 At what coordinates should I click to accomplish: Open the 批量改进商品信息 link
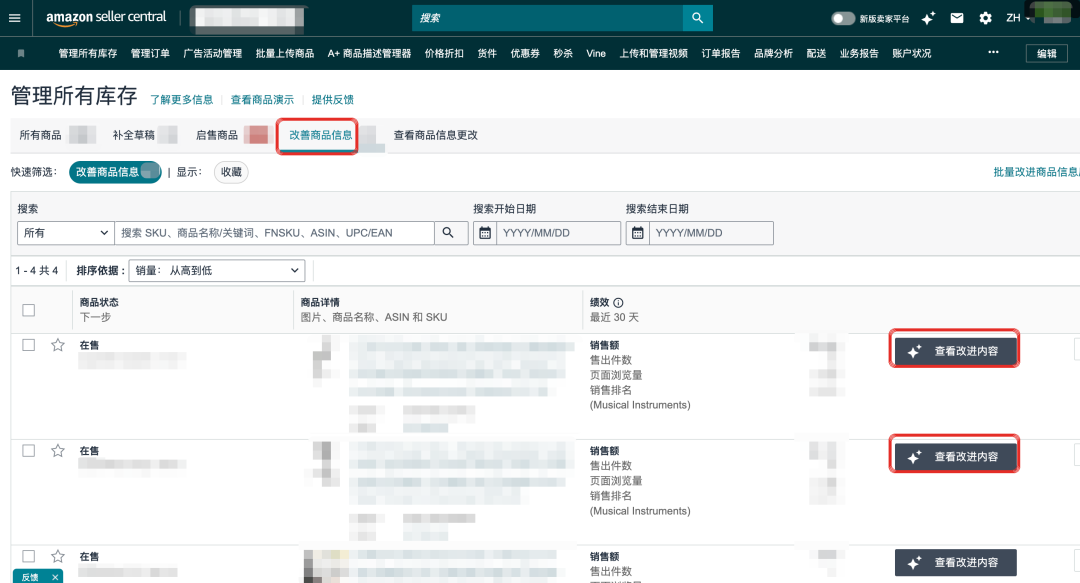click(x=1036, y=172)
